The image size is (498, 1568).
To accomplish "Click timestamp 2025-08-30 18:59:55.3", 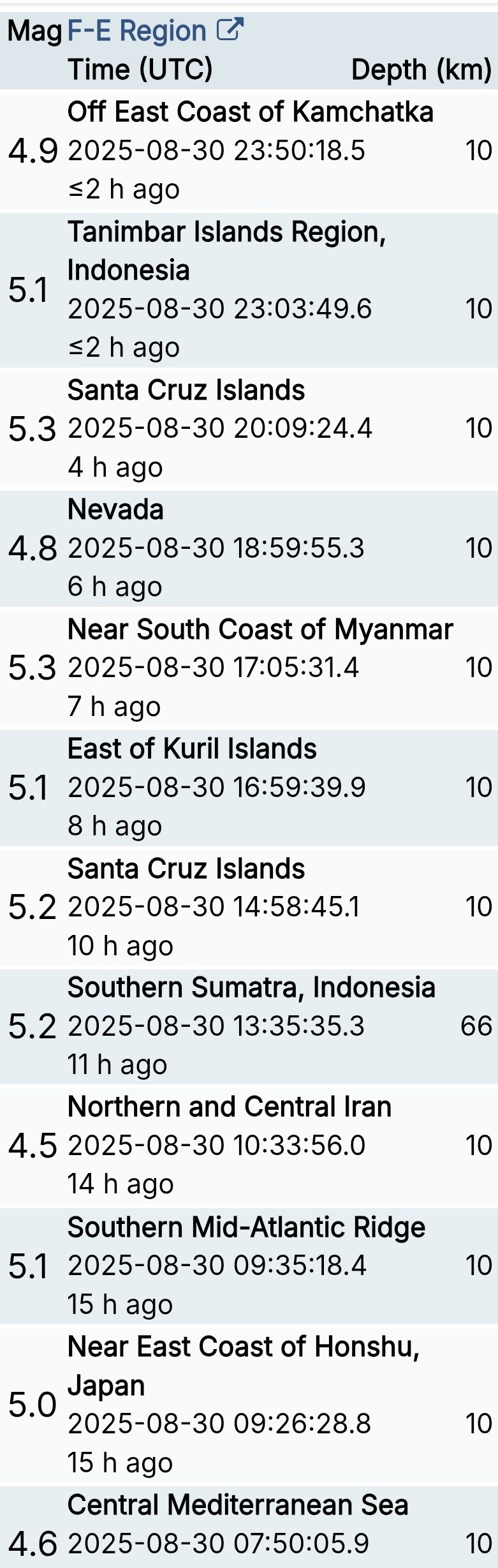I will 216,548.
